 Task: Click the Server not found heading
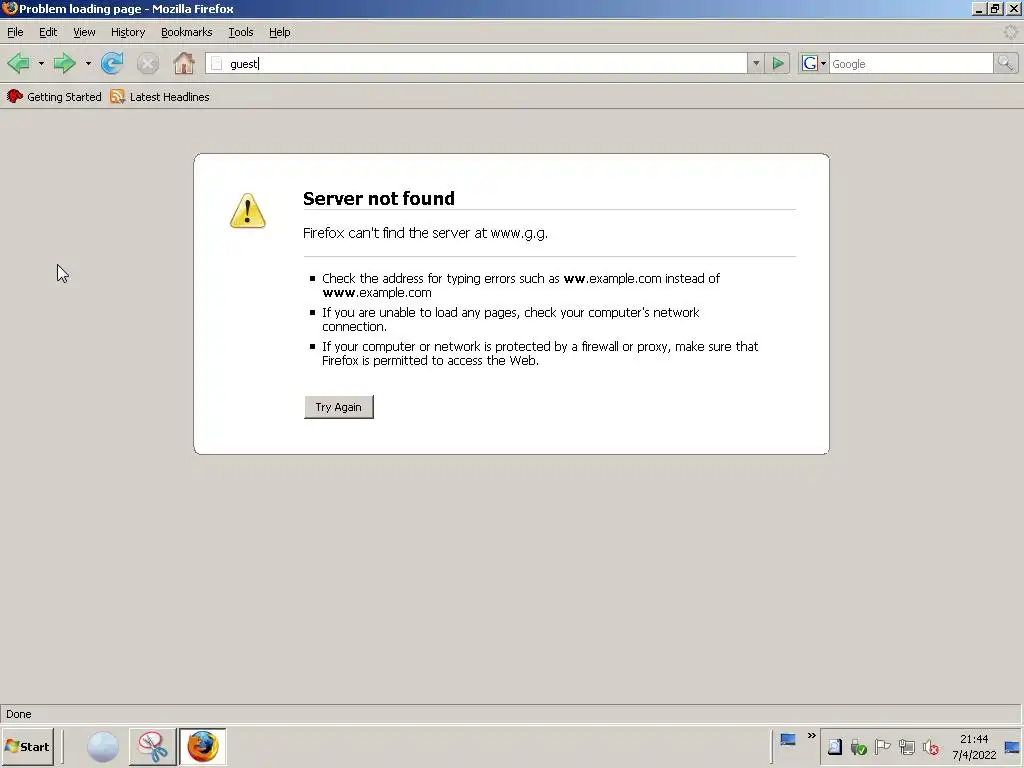pyautogui.click(x=379, y=199)
